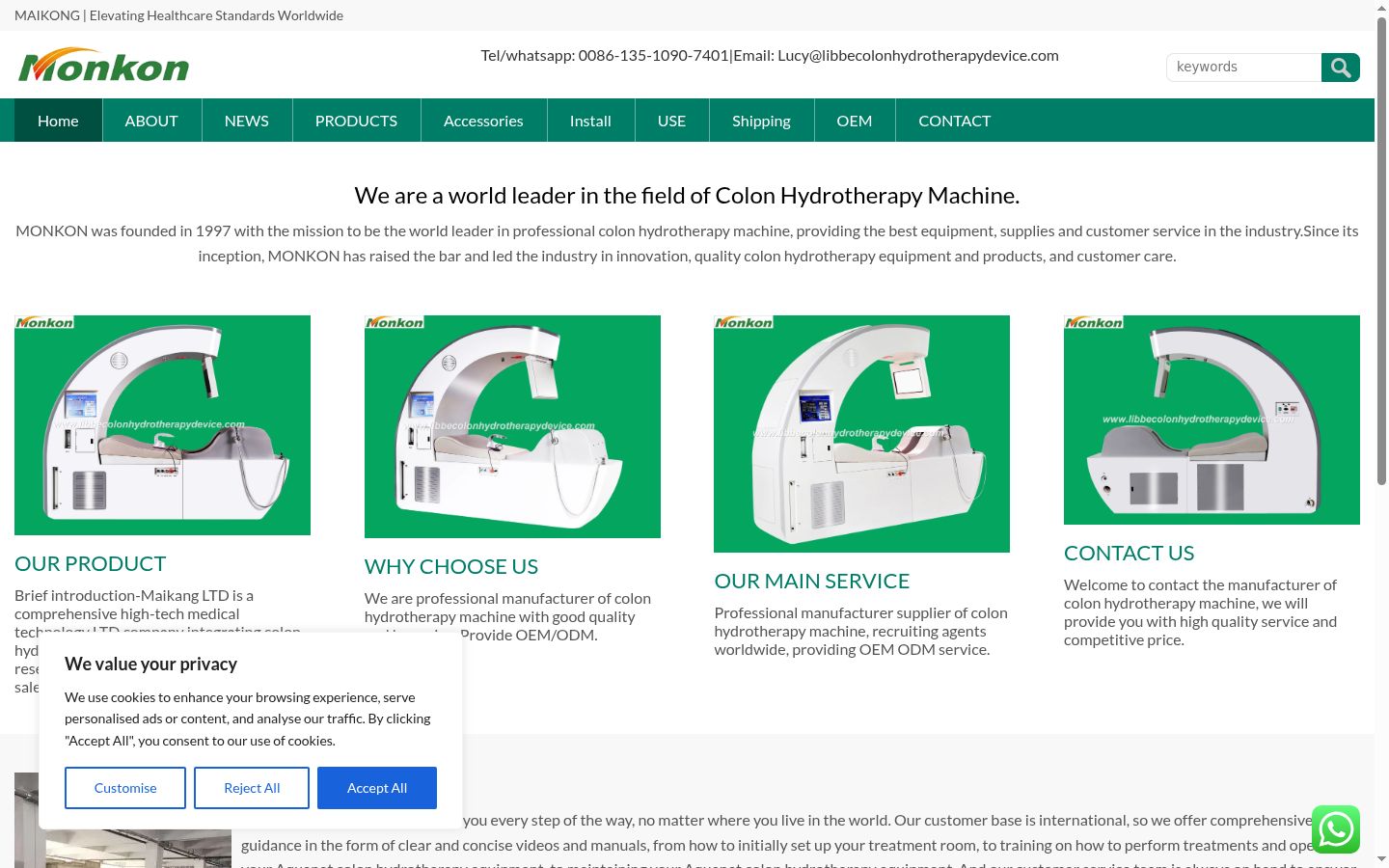Viewport: 1389px width, 868px height.
Task: Click the world leader headline text
Action: 687,196
